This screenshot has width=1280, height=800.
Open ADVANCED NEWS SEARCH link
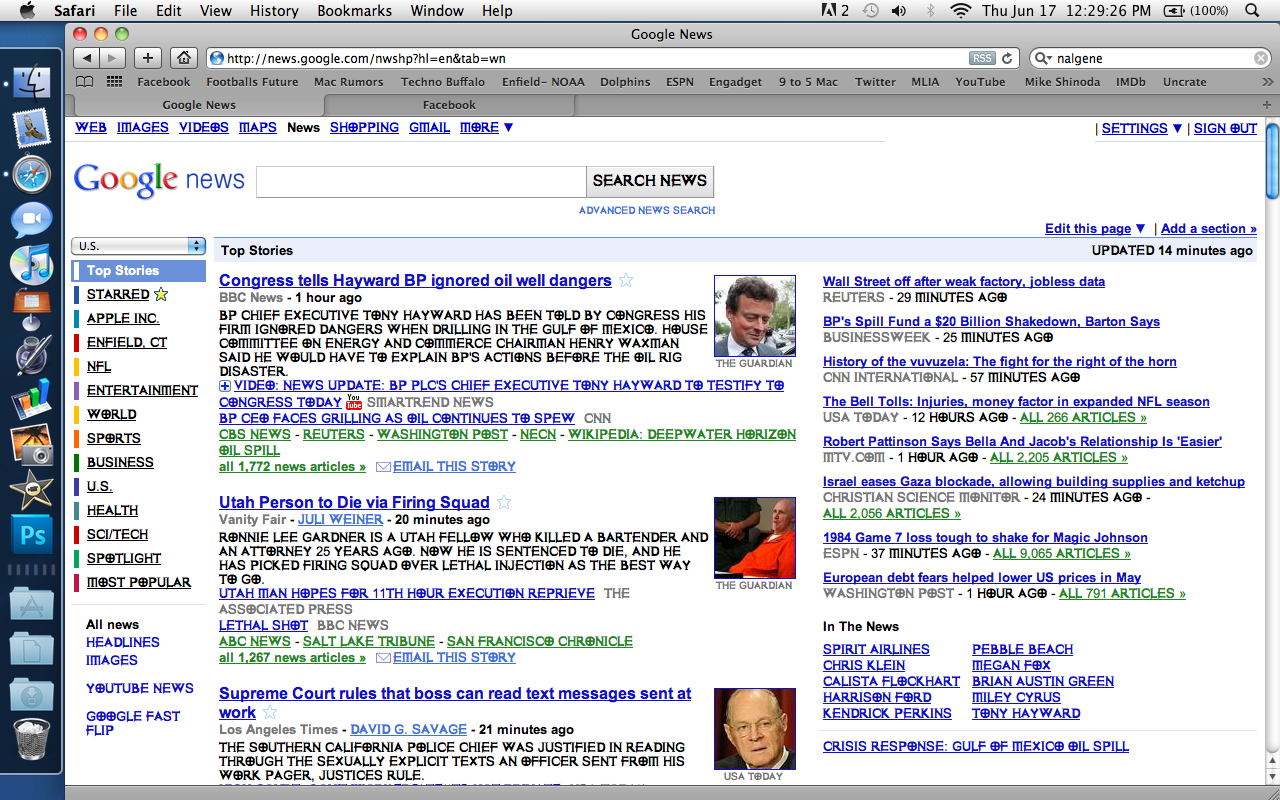[x=647, y=210]
